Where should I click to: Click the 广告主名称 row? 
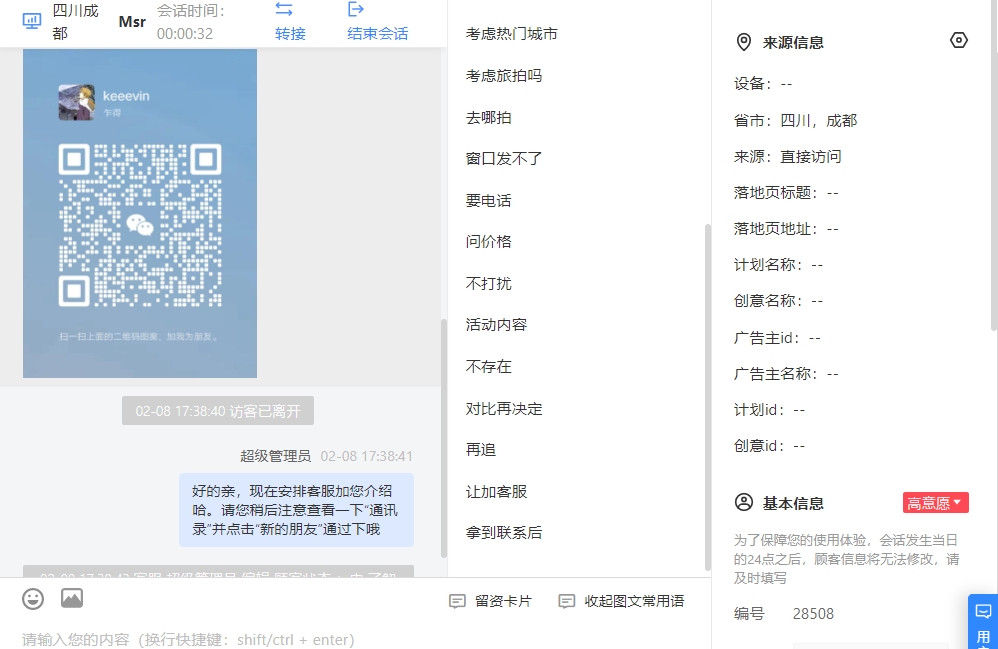[x=786, y=373]
